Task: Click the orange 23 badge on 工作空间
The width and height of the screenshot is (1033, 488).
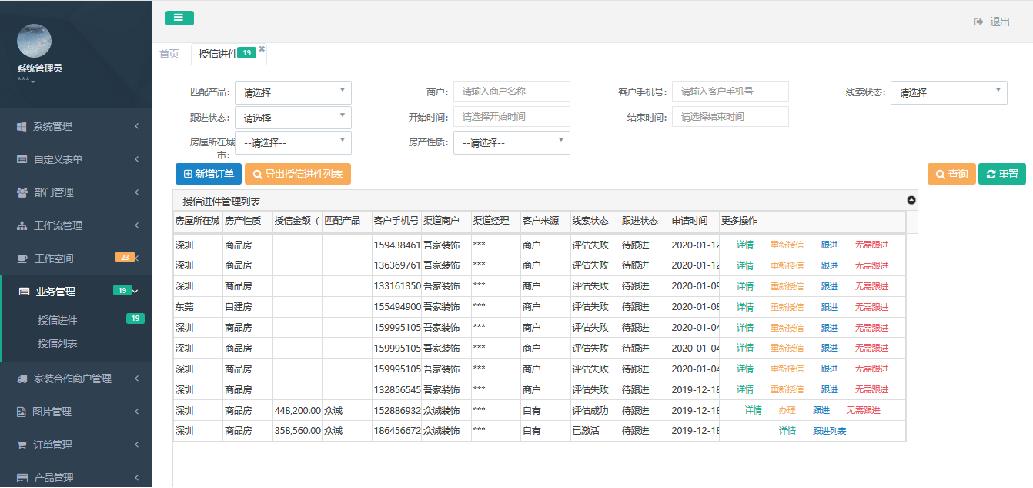Action: point(125,258)
